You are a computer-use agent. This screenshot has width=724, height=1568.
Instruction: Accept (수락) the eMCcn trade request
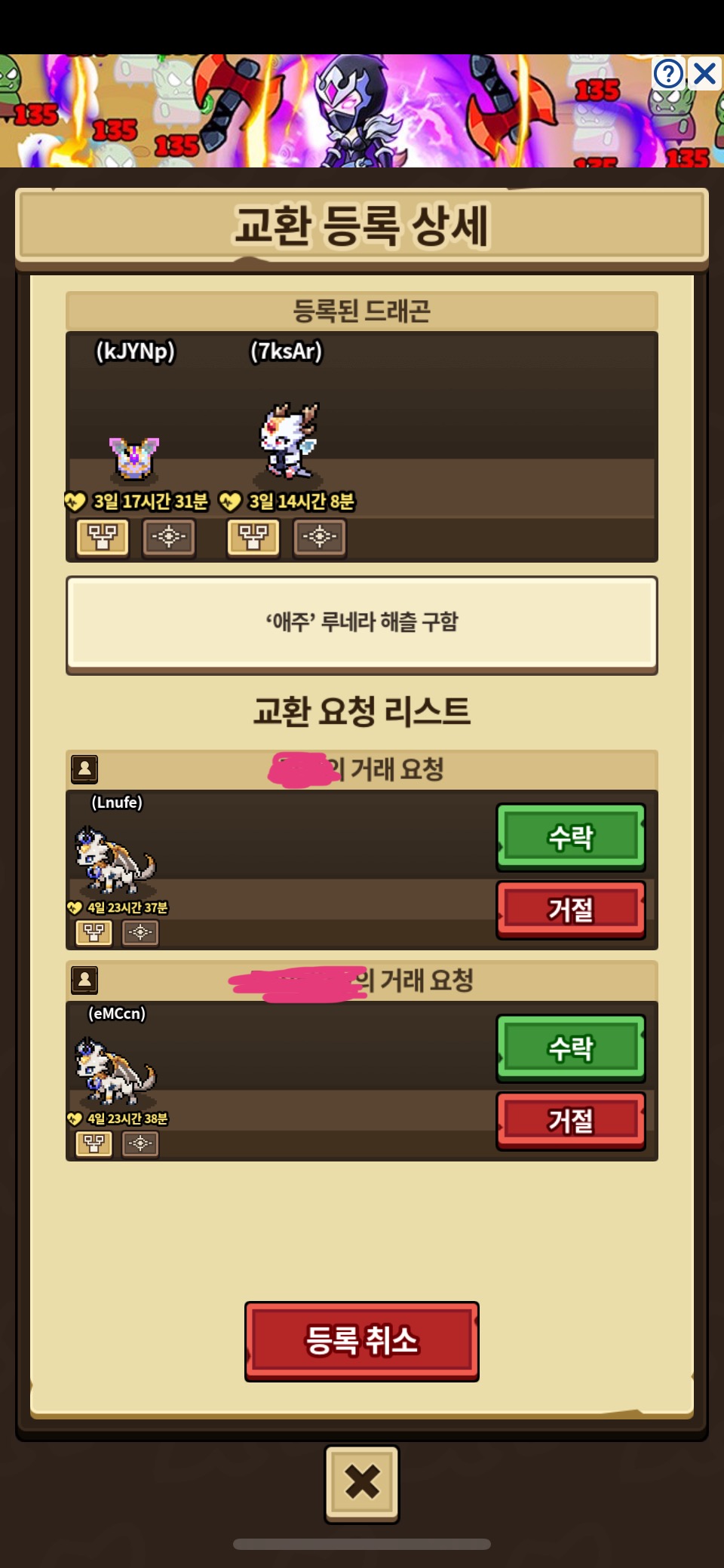571,1048
